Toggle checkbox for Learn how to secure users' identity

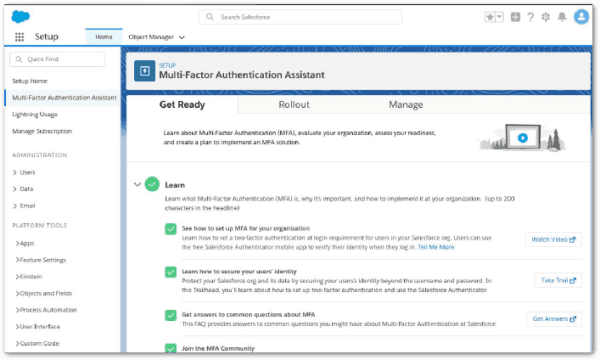coord(171,272)
